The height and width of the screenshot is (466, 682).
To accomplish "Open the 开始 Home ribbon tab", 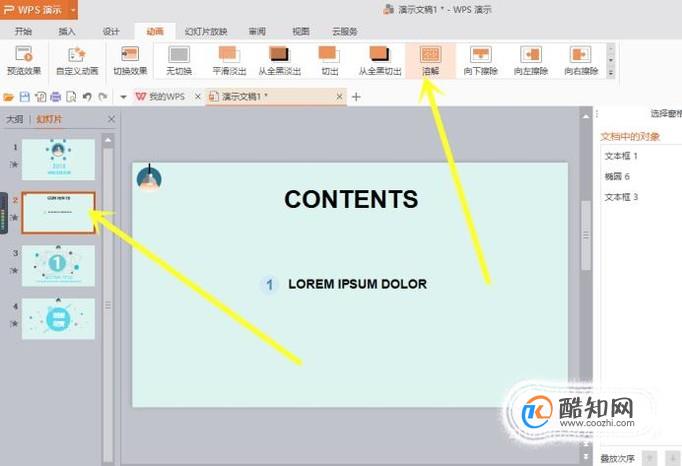I will [x=23, y=31].
